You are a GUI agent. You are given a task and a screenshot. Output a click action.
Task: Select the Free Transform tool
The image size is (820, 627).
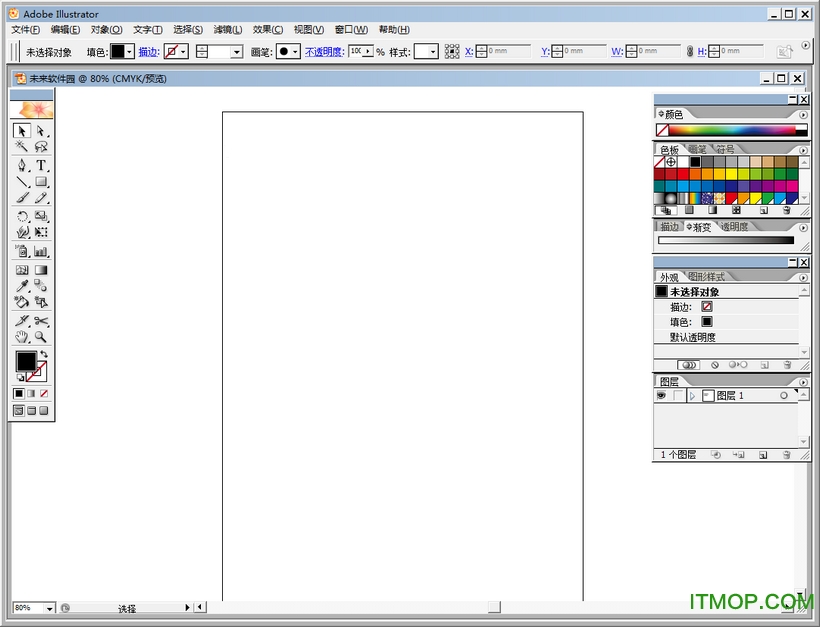[41, 232]
